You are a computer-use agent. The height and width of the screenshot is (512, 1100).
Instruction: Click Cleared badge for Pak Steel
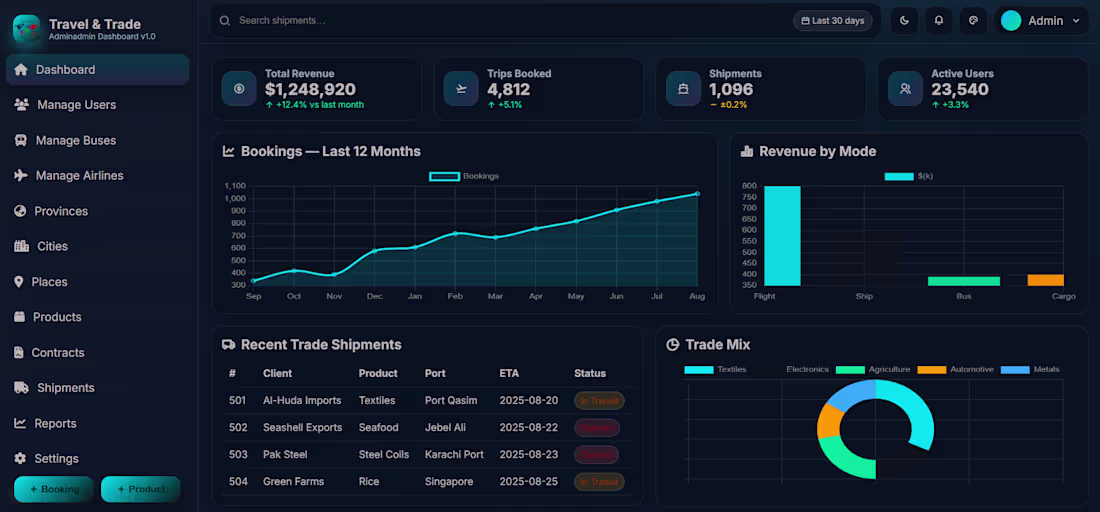(596, 455)
